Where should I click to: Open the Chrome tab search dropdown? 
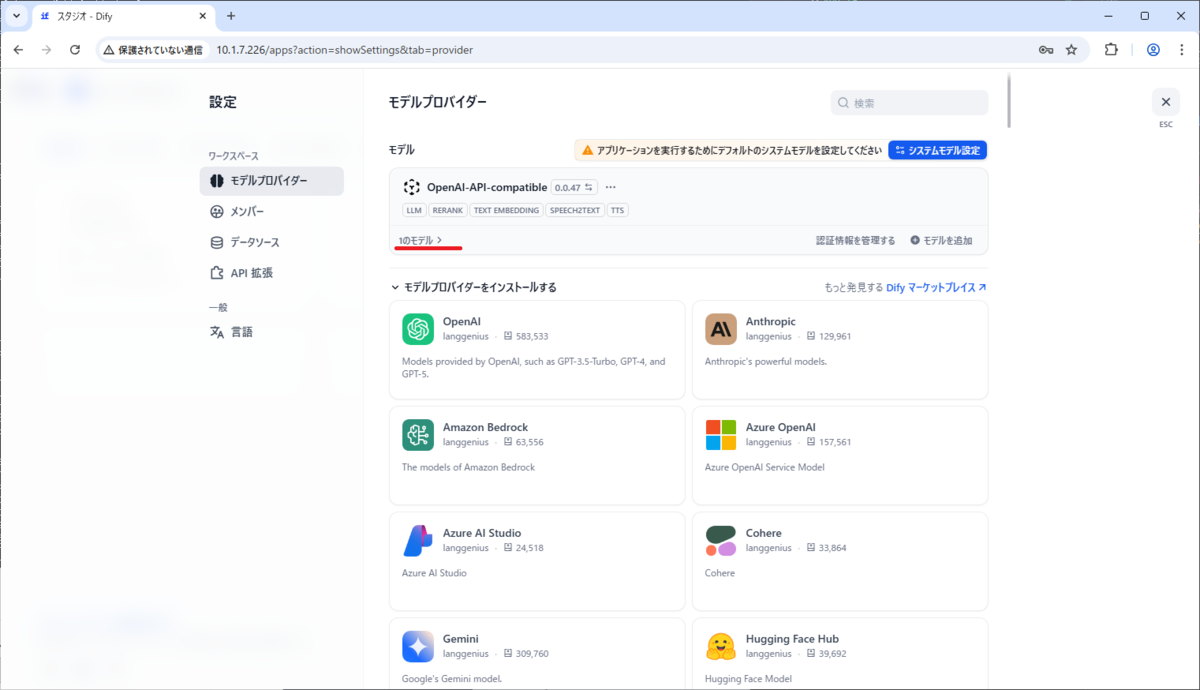[x=16, y=16]
